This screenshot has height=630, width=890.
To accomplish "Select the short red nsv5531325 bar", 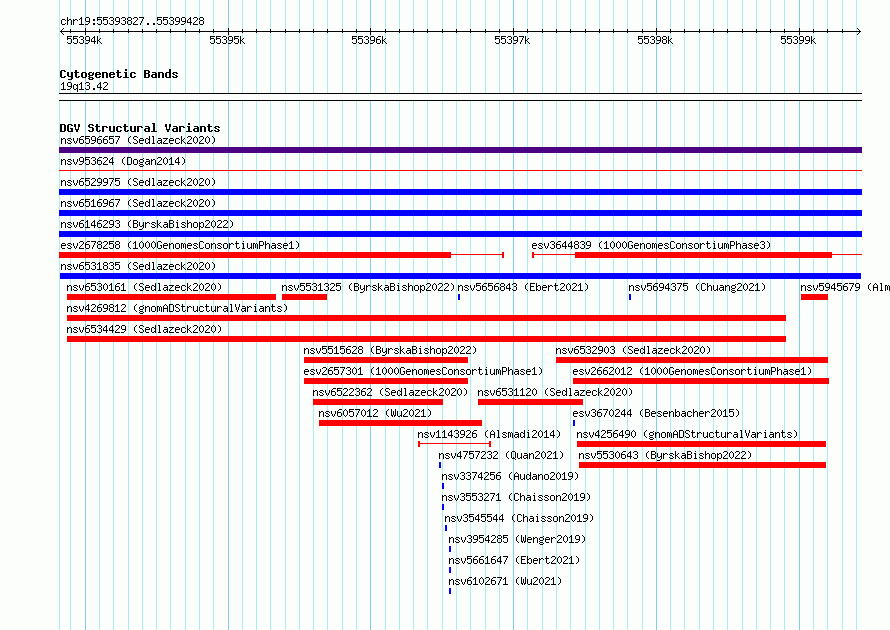I will point(304,297).
